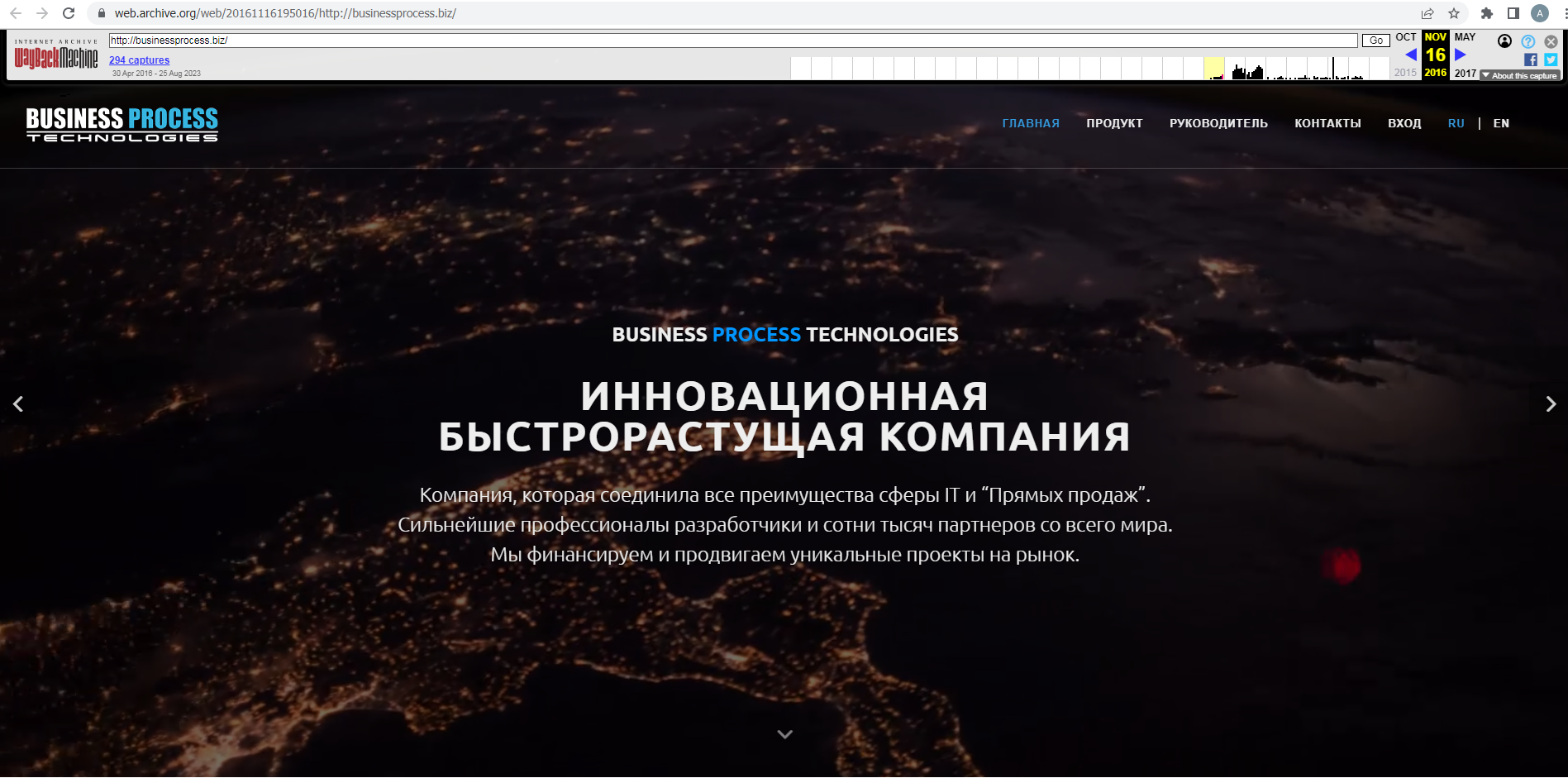
Task: Toggle the browser side panel
Action: [1513, 13]
